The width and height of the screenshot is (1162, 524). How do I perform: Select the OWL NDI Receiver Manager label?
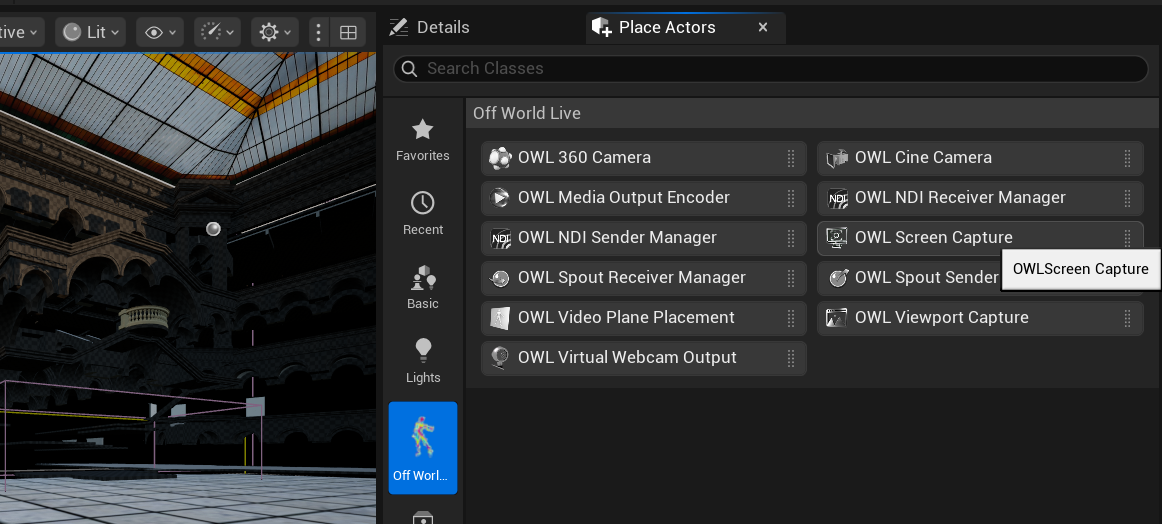pyautogui.click(x=960, y=197)
